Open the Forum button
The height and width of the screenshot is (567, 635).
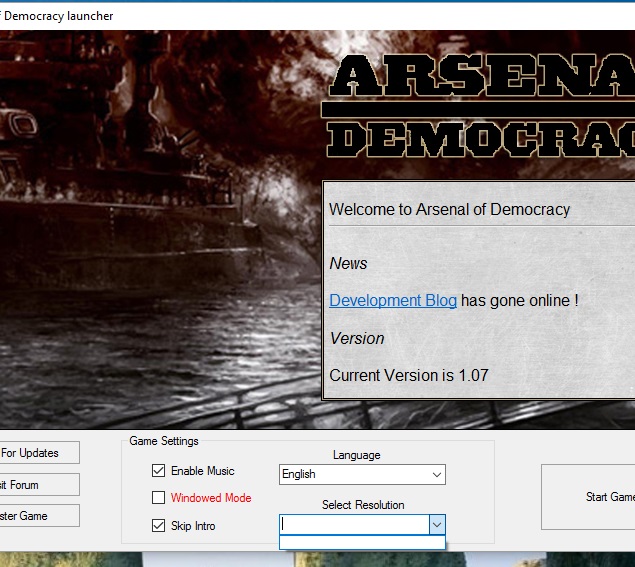coord(39,484)
